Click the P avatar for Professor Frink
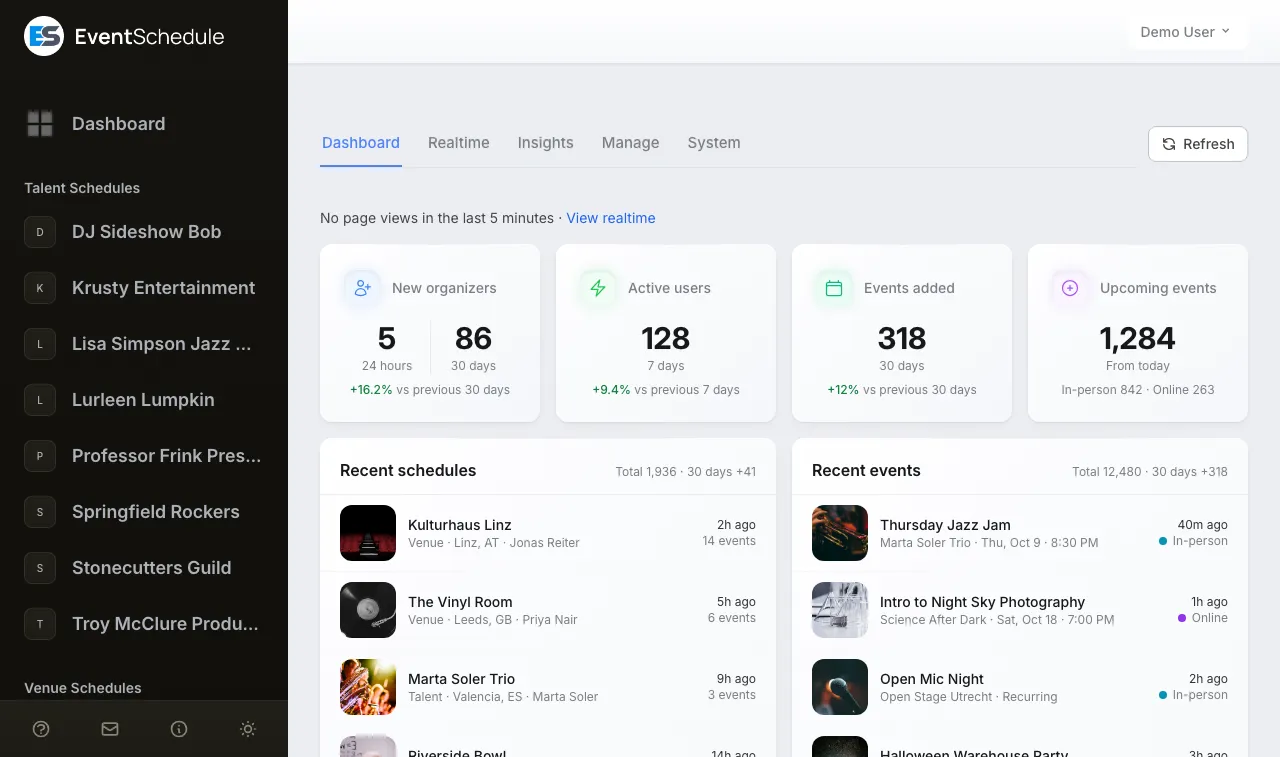 (x=40, y=456)
